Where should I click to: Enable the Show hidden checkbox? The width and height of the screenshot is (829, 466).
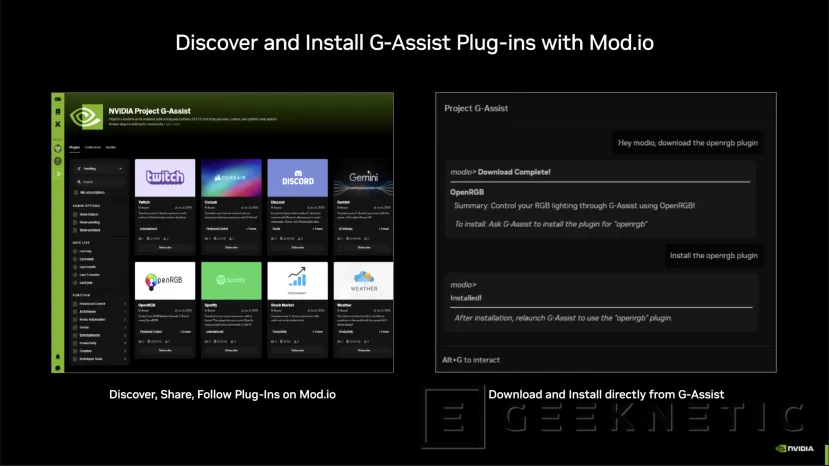75,214
